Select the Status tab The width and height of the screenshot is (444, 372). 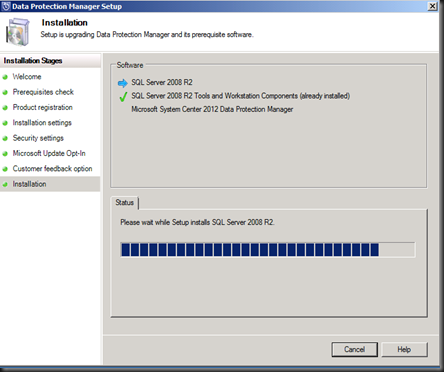tap(125, 202)
